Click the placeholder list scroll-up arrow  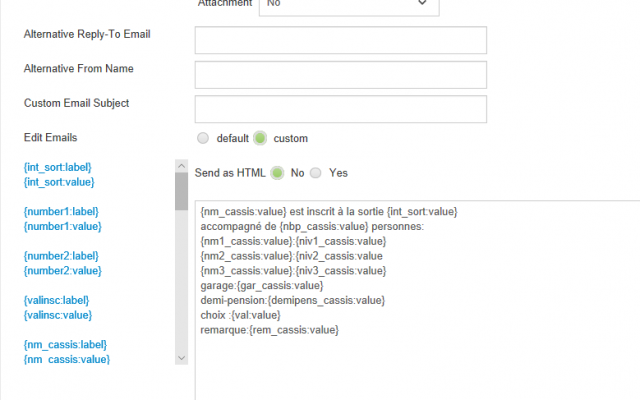pos(182,166)
